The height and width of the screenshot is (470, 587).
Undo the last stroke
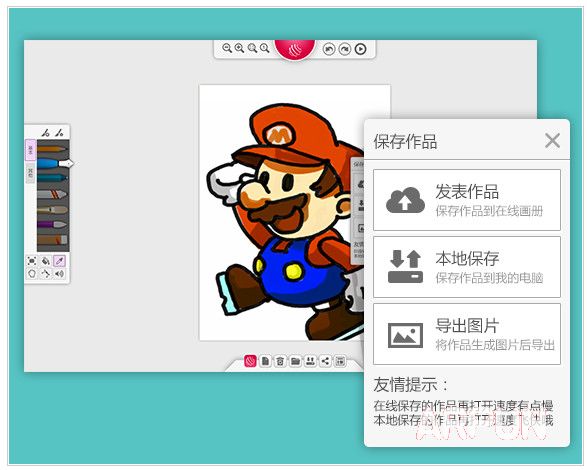pos(329,49)
